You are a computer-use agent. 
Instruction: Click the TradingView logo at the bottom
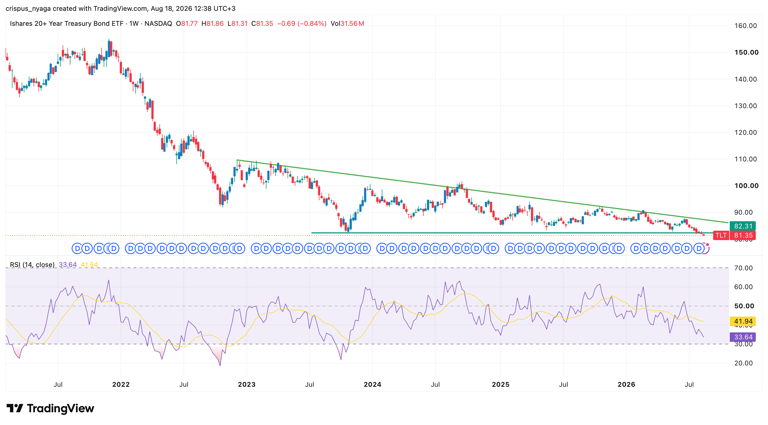pyautogui.click(x=50, y=408)
